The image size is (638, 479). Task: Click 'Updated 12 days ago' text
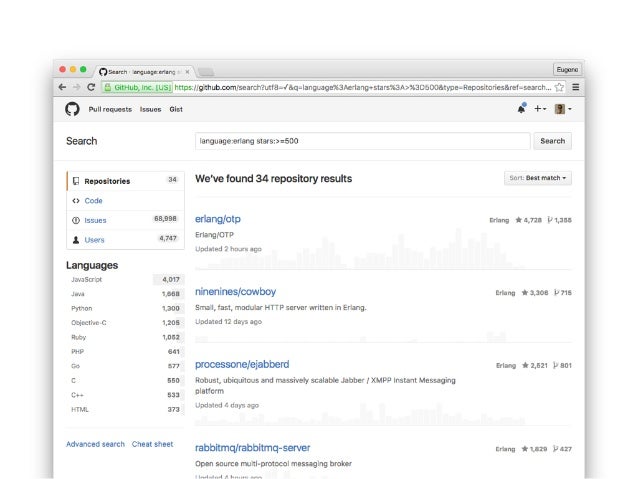(x=228, y=322)
